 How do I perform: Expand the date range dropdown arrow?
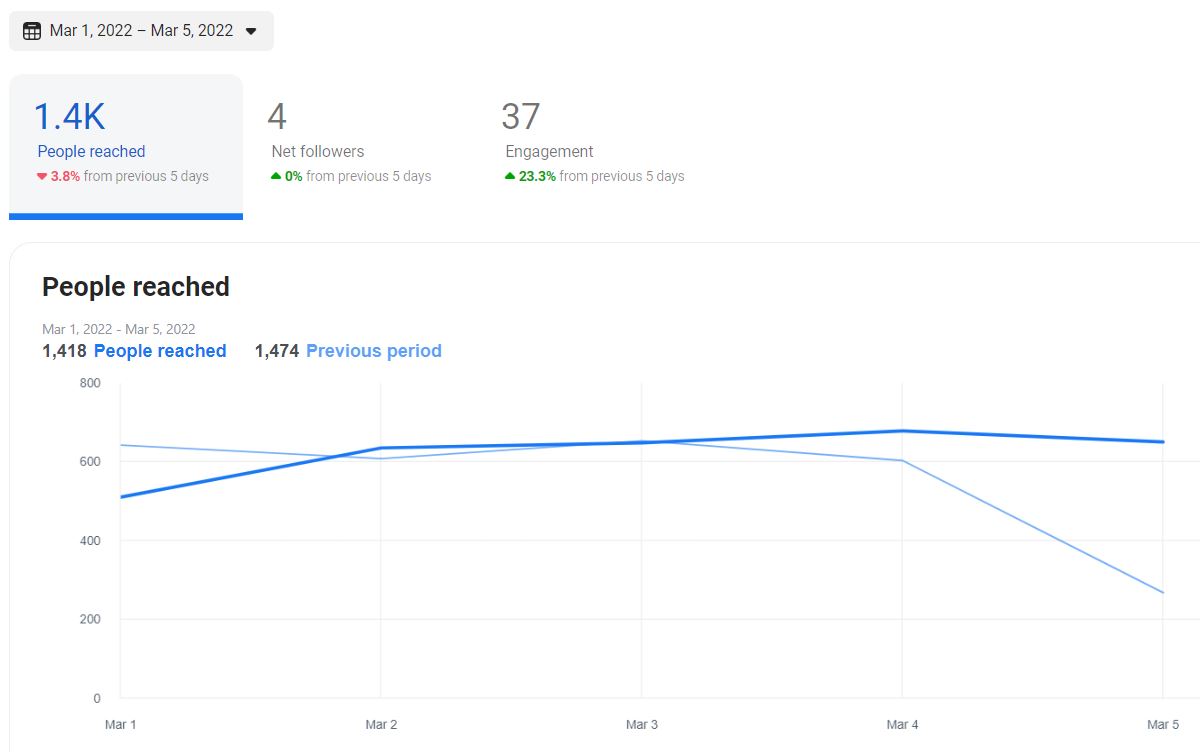pyautogui.click(x=251, y=31)
